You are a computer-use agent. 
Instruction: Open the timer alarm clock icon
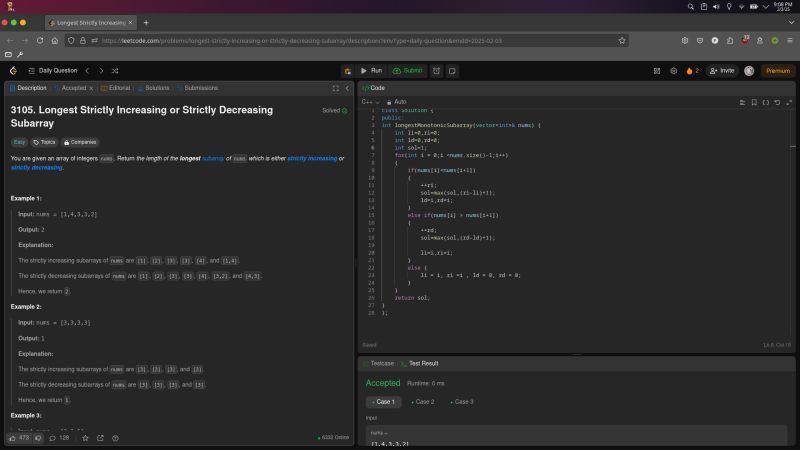436,71
